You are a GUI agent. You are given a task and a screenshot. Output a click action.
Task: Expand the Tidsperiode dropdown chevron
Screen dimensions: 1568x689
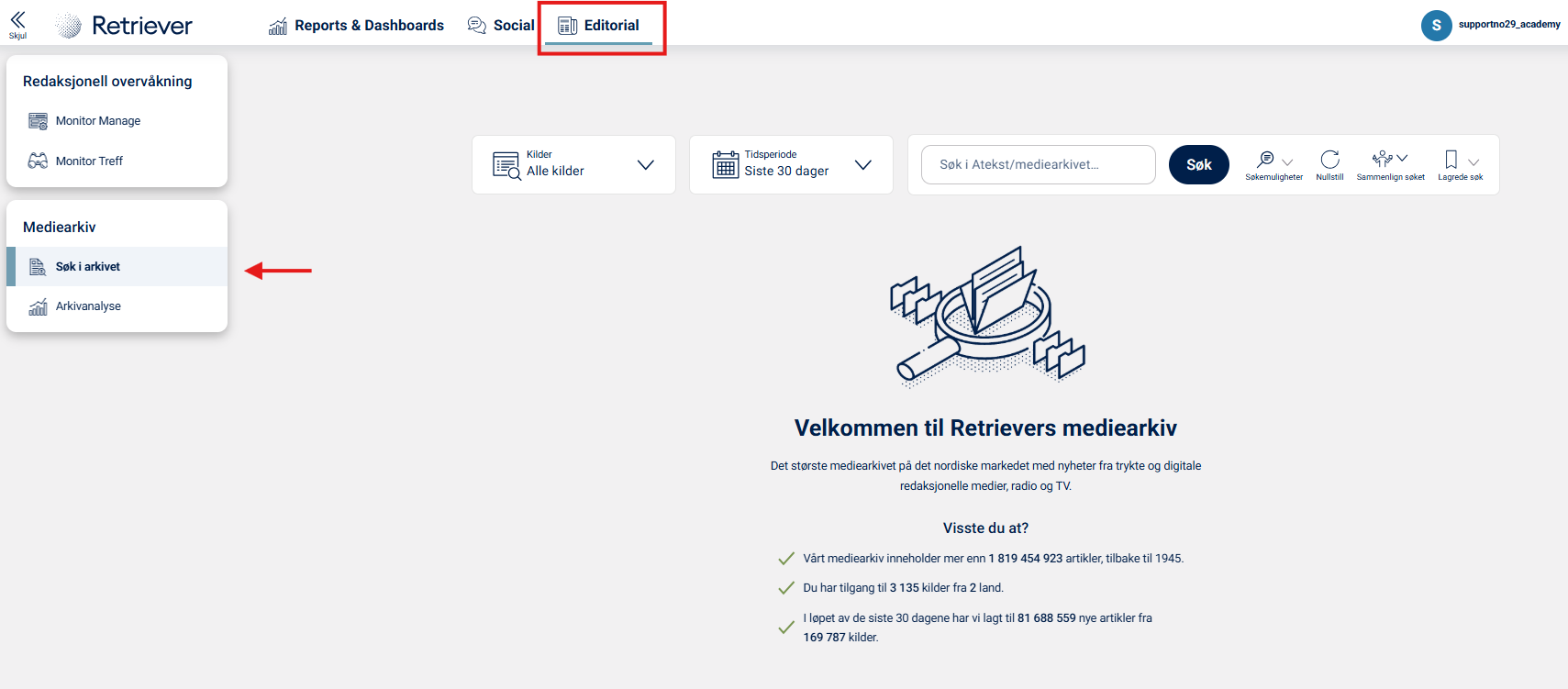[863, 165]
